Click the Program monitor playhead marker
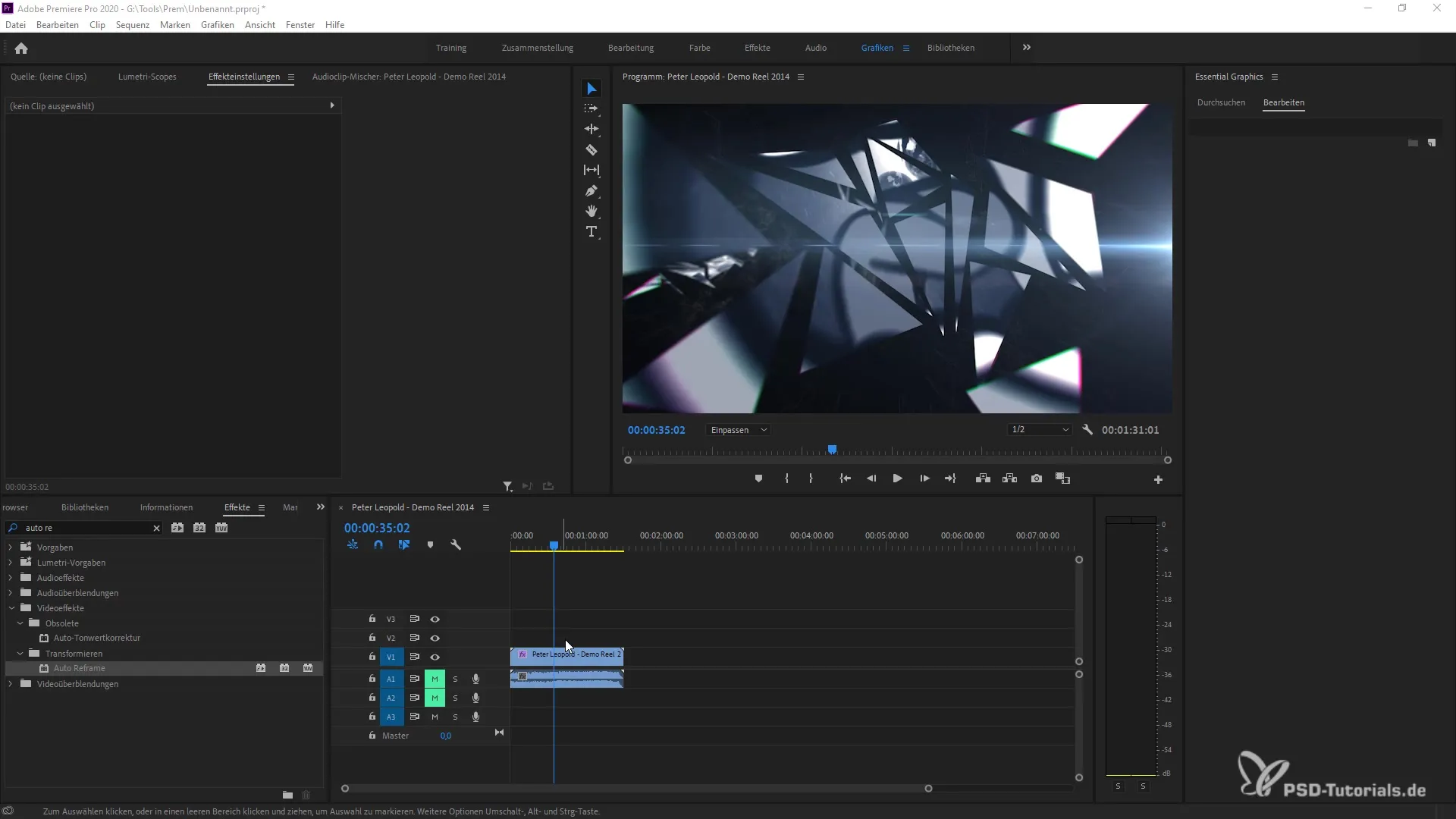 click(x=832, y=450)
